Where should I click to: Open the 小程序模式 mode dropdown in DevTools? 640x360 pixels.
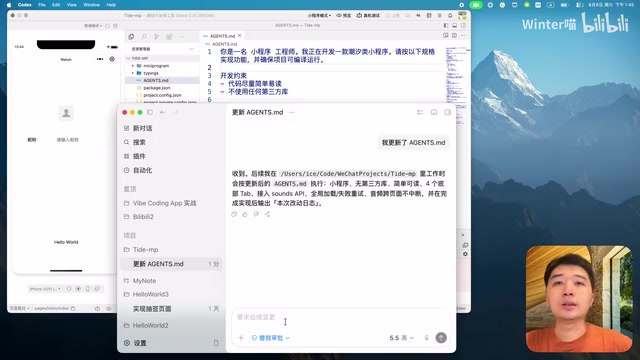click(x=319, y=16)
